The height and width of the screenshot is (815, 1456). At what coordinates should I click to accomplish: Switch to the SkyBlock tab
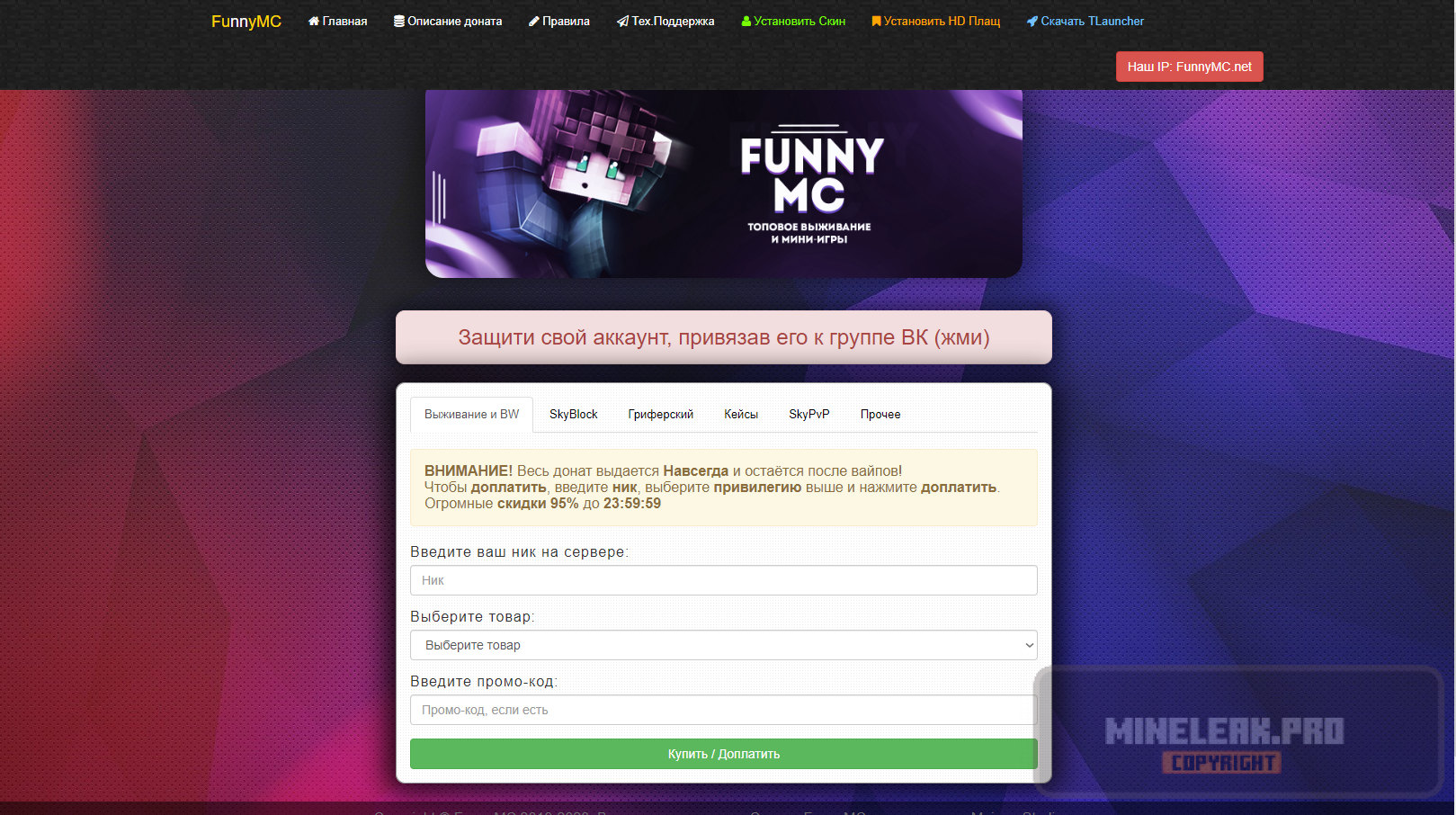point(574,415)
